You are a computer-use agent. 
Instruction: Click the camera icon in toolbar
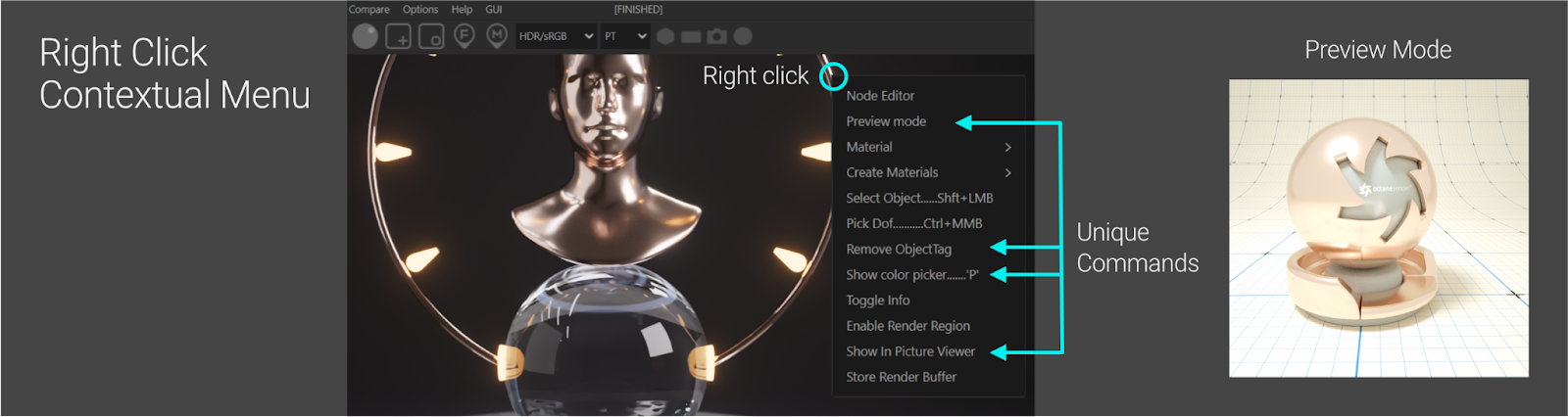(717, 36)
